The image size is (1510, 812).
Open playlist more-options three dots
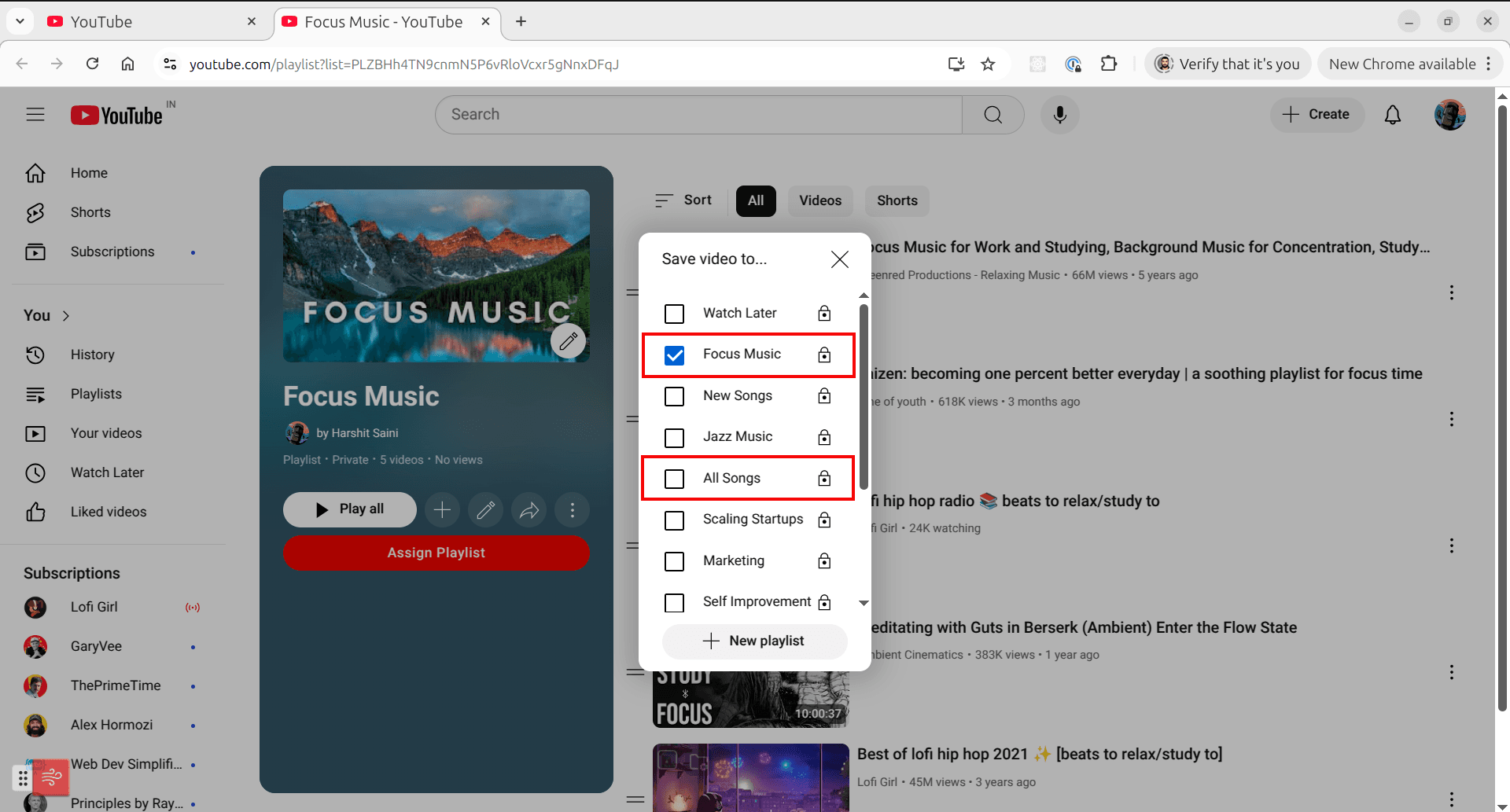click(x=572, y=510)
